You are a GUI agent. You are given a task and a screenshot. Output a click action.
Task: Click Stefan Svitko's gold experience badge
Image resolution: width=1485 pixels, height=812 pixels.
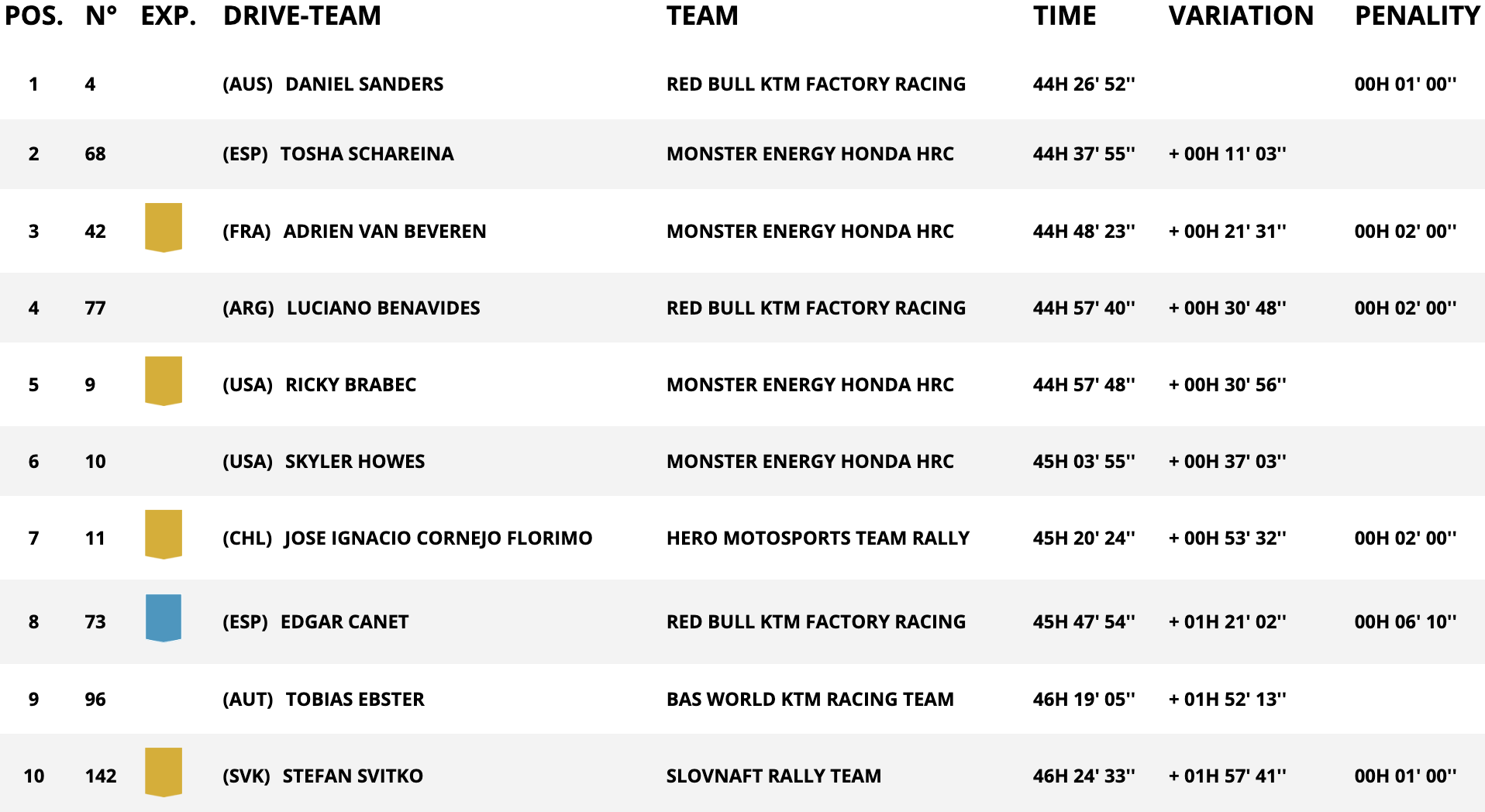click(164, 772)
